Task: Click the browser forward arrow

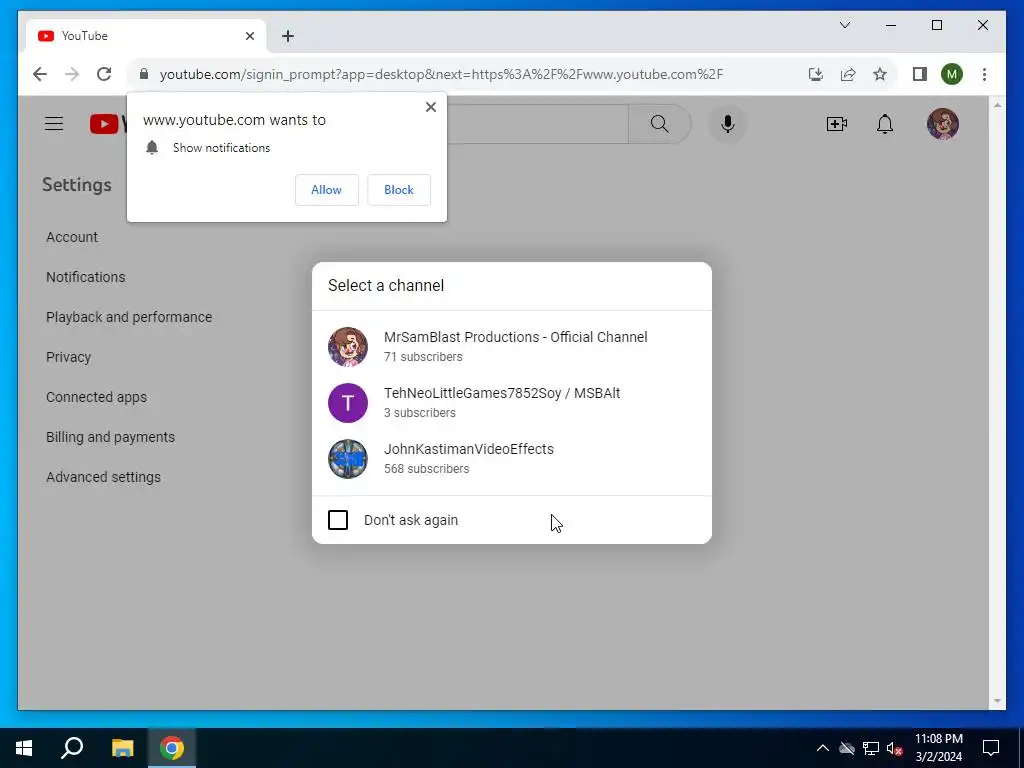Action: (72, 74)
